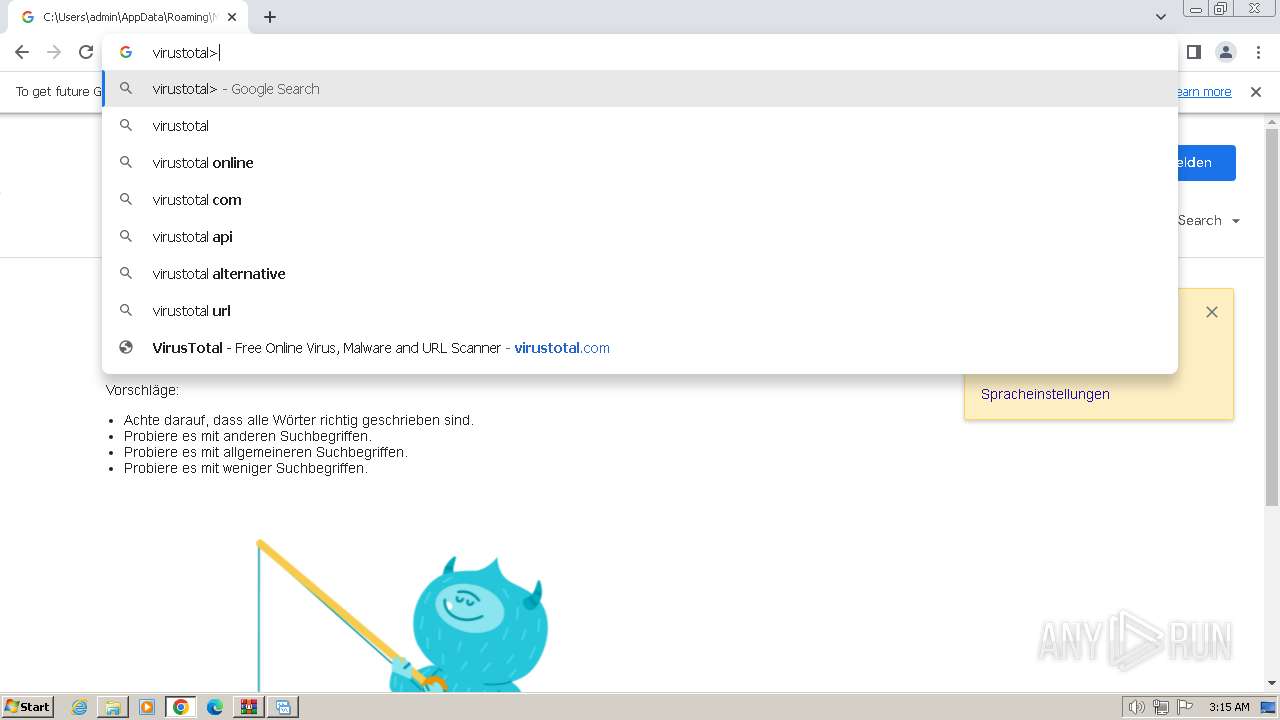Viewport: 1280px width, 720px height.
Task: Open the WinRAR taskbar icon
Action: pos(249,707)
